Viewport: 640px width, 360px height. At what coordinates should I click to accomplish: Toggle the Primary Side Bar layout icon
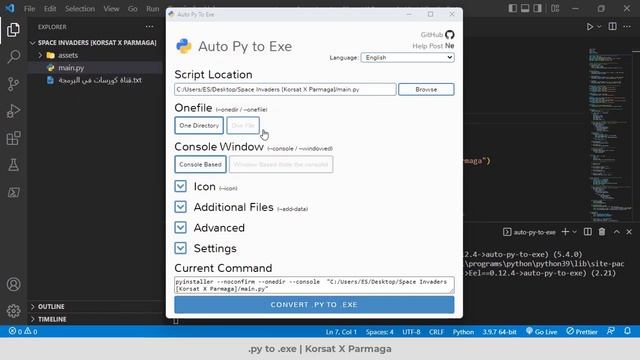point(513,8)
